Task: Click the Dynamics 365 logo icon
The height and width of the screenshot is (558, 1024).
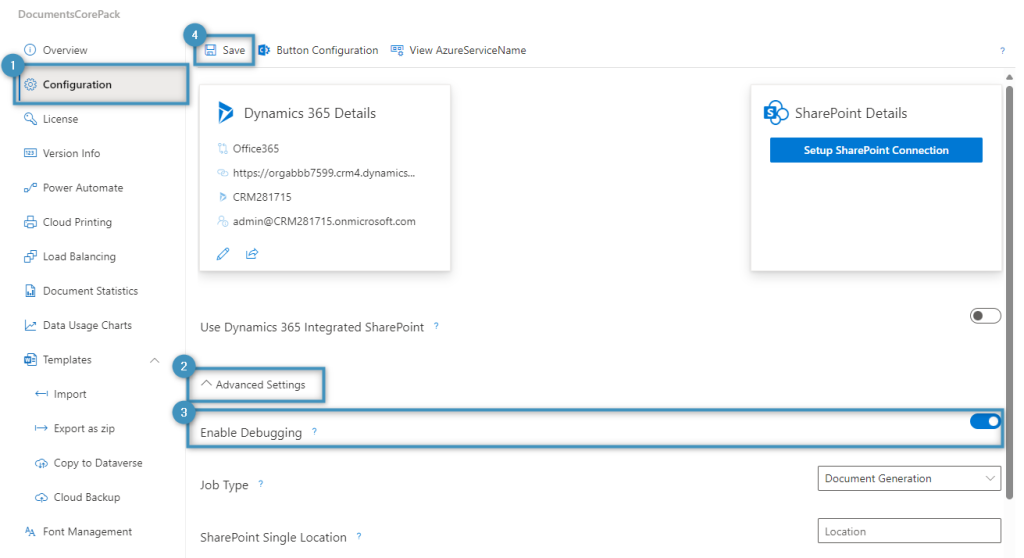Action: point(225,112)
